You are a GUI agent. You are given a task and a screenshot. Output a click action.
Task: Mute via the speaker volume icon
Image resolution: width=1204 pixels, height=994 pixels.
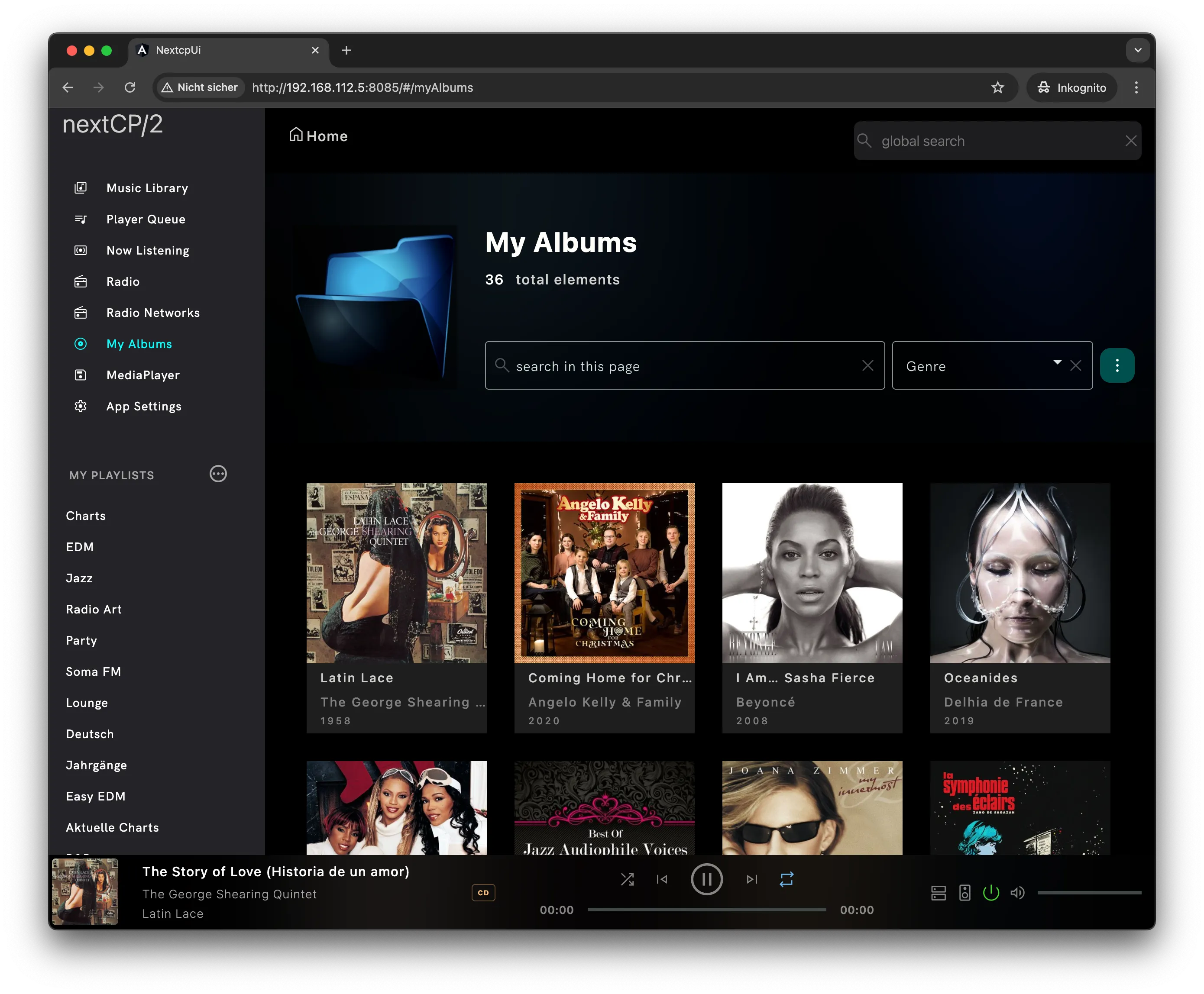pyautogui.click(x=1017, y=893)
